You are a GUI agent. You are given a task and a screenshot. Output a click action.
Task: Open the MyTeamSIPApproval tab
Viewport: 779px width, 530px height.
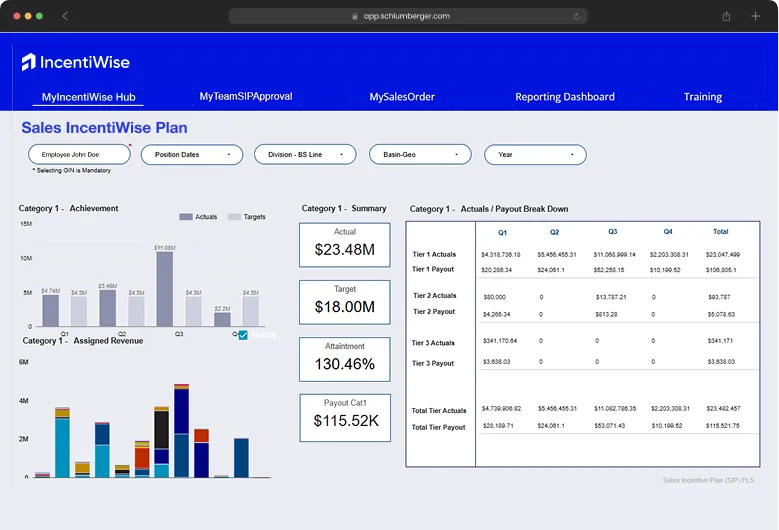(x=246, y=96)
